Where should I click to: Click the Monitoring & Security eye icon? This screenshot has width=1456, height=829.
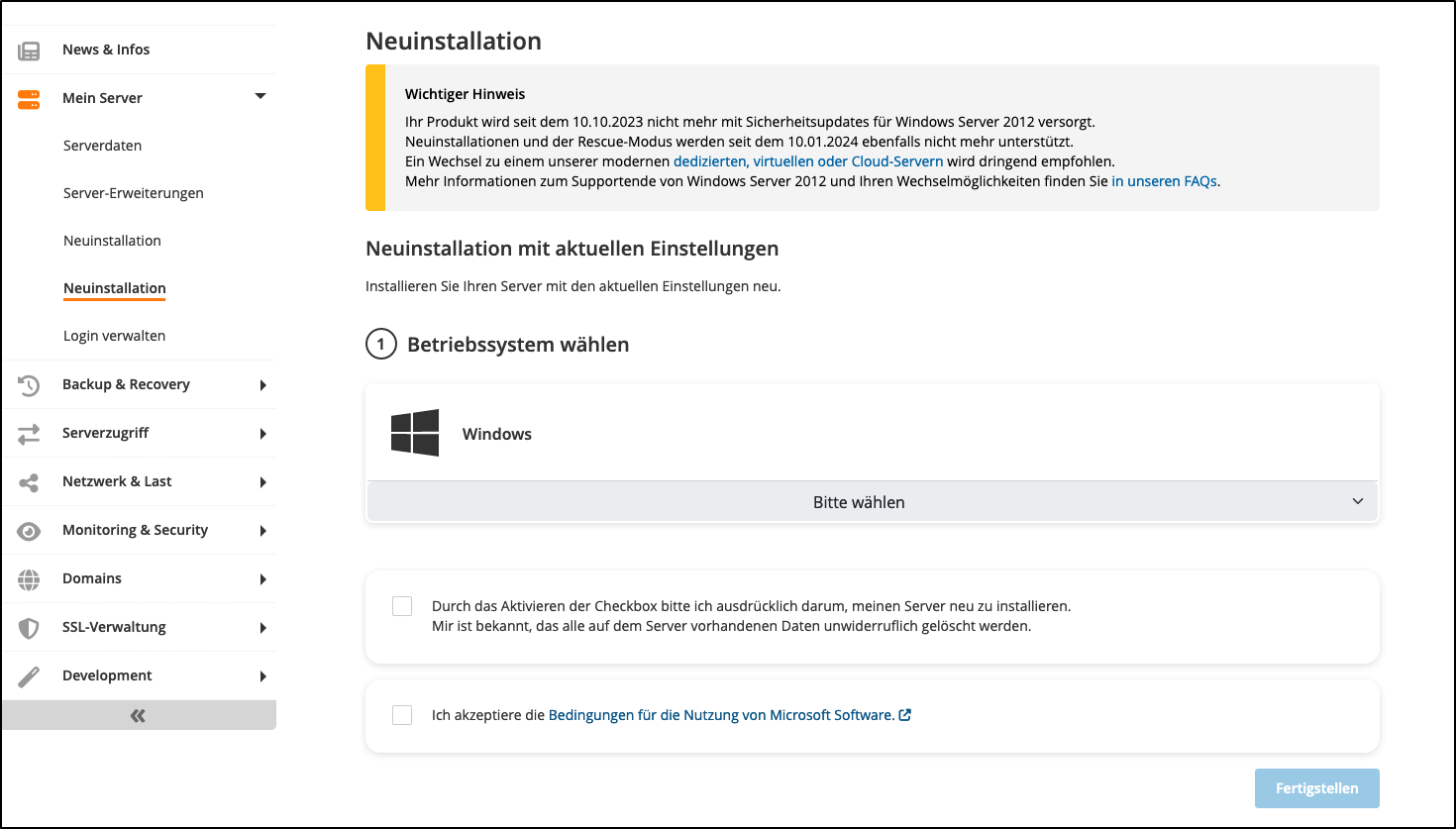coord(30,530)
